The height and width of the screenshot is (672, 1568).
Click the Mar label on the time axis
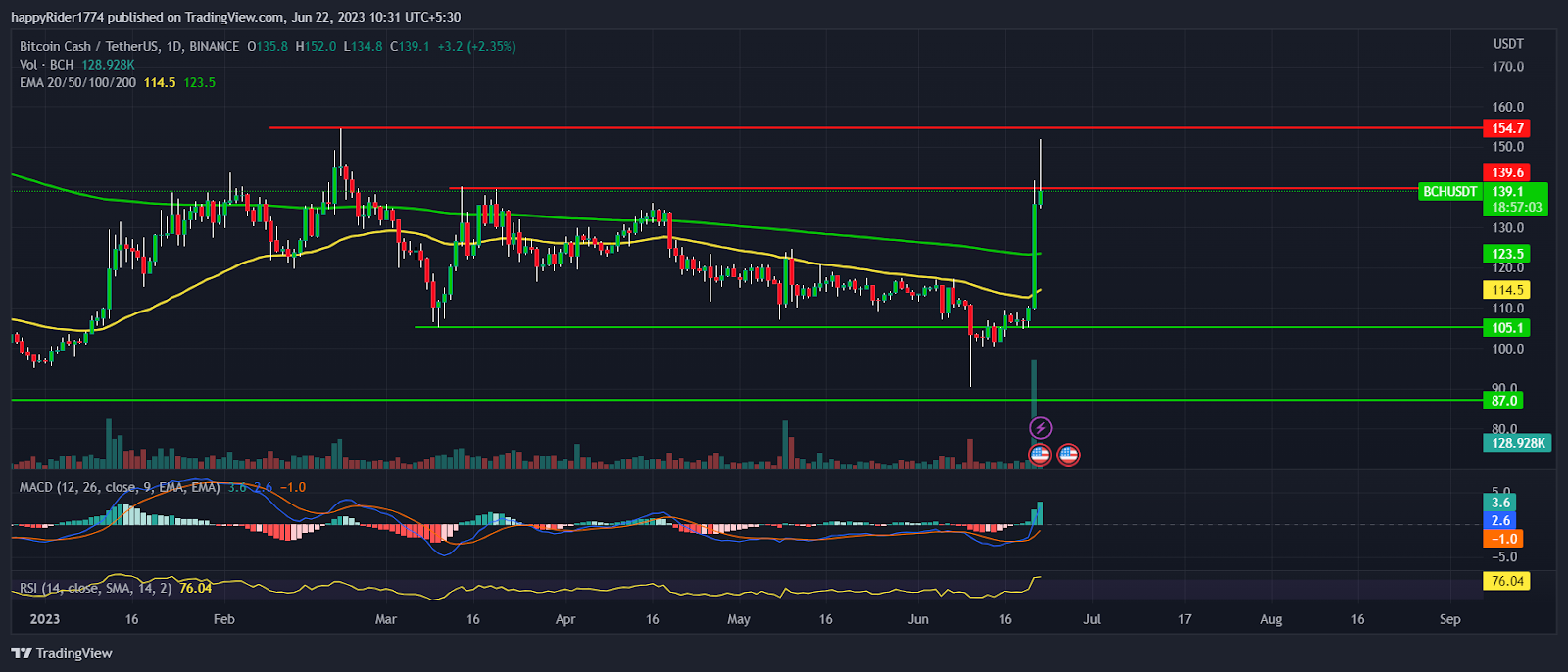[x=386, y=619]
